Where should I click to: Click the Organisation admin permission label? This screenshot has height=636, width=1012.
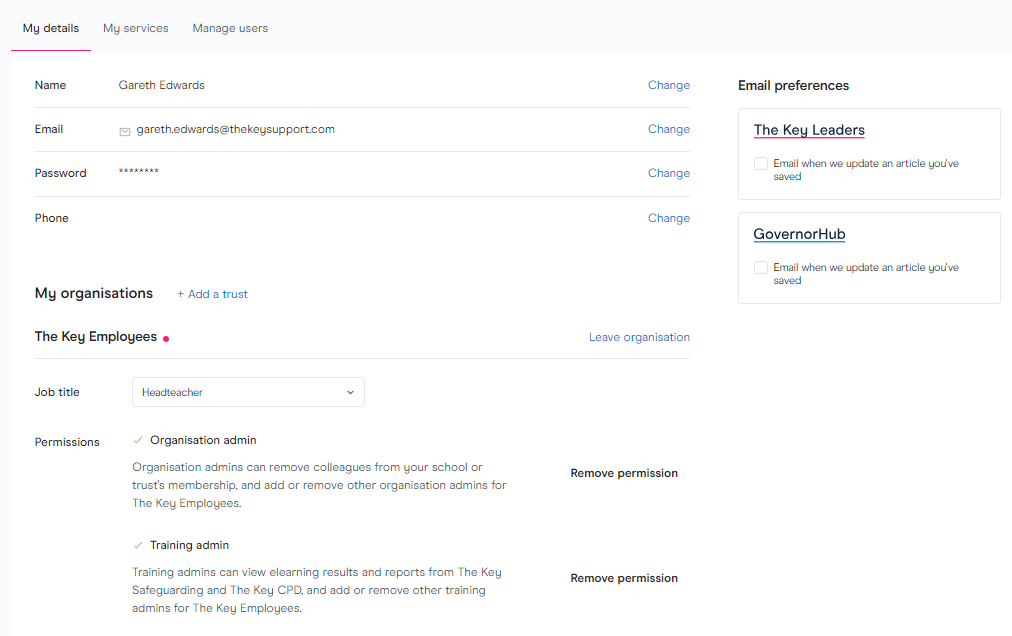pyautogui.click(x=203, y=440)
